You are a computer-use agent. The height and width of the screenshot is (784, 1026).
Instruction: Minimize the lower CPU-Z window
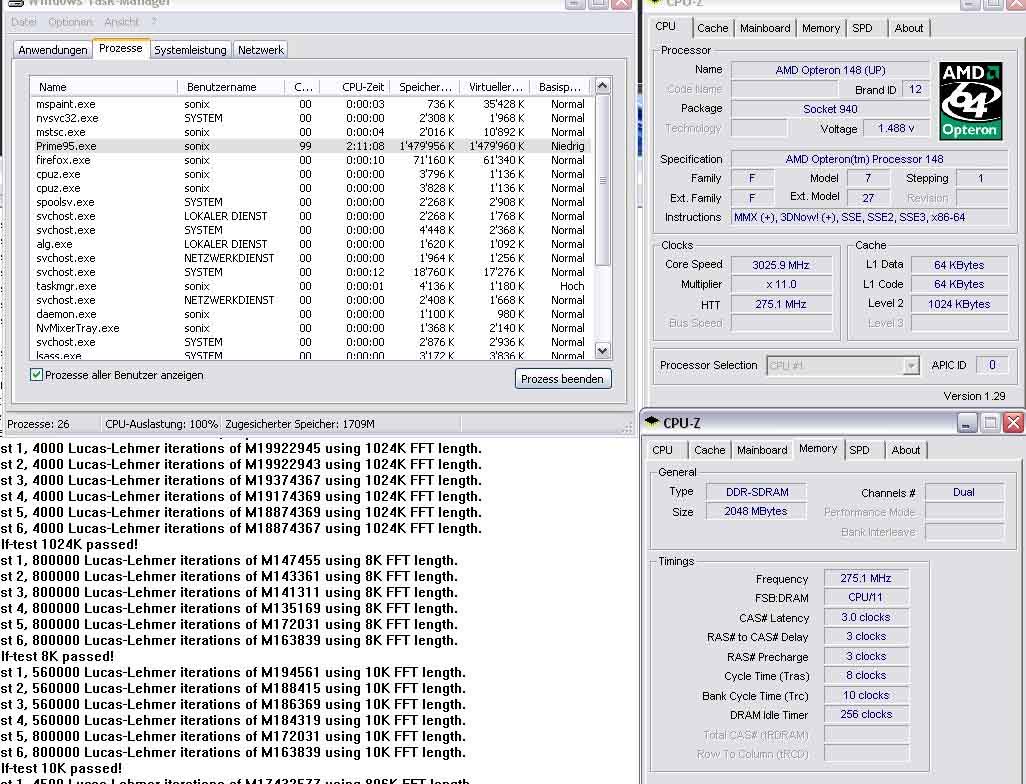pyautogui.click(x=966, y=423)
